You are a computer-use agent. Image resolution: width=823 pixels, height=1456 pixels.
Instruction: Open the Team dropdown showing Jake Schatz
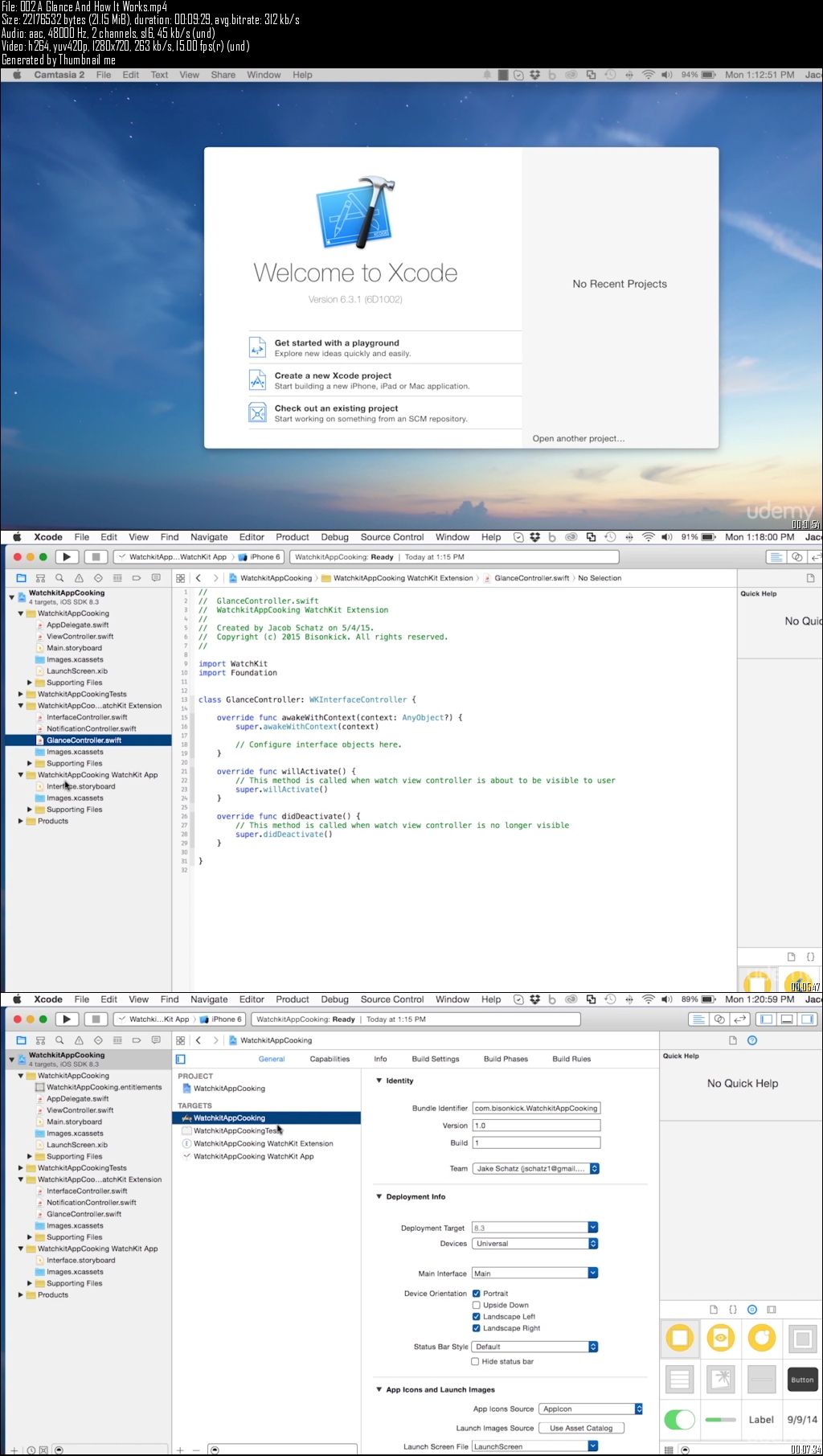coord(536,1168)
